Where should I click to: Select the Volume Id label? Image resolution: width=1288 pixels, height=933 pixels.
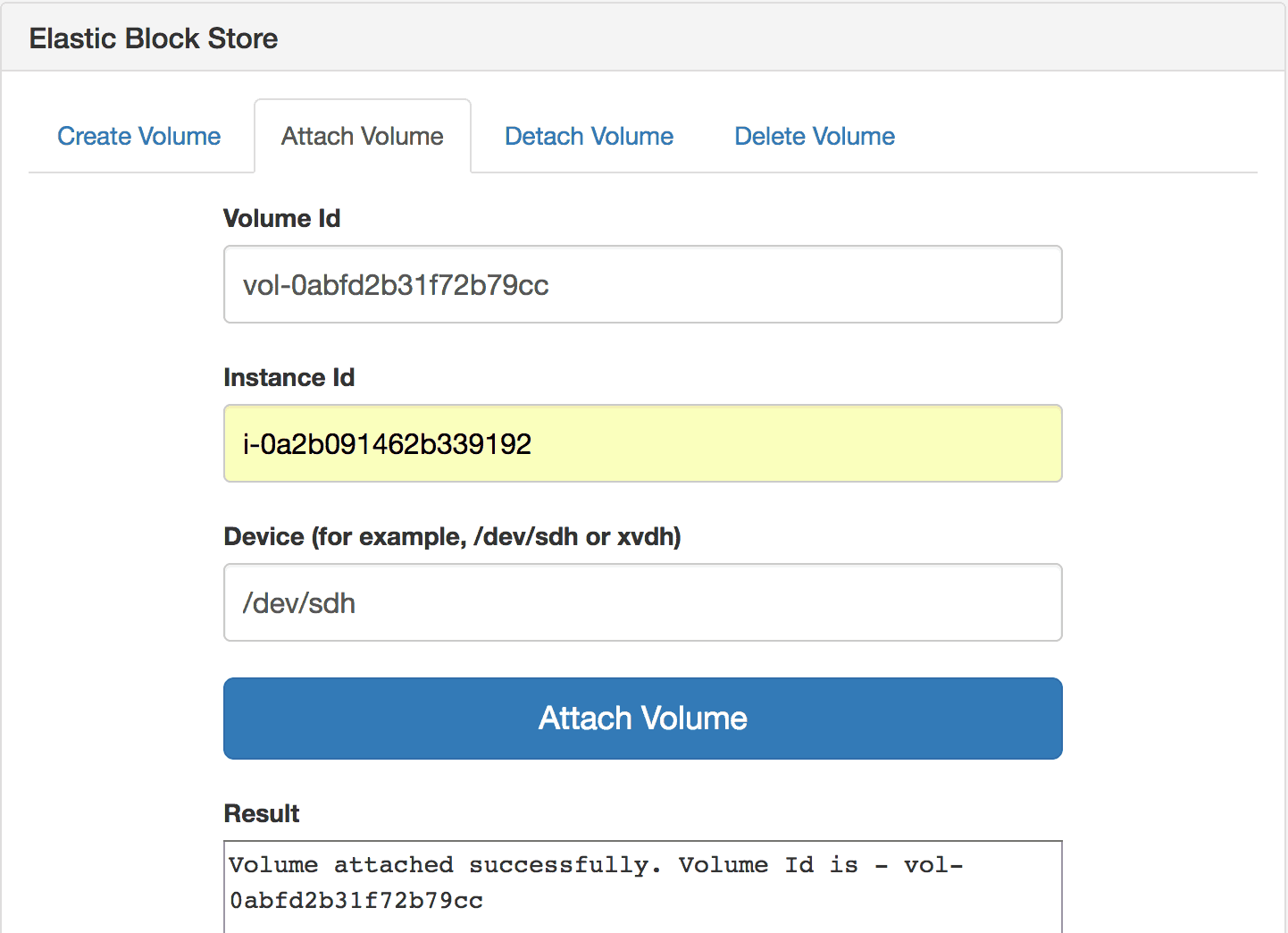pyautogui.click(x=281, y=218)
